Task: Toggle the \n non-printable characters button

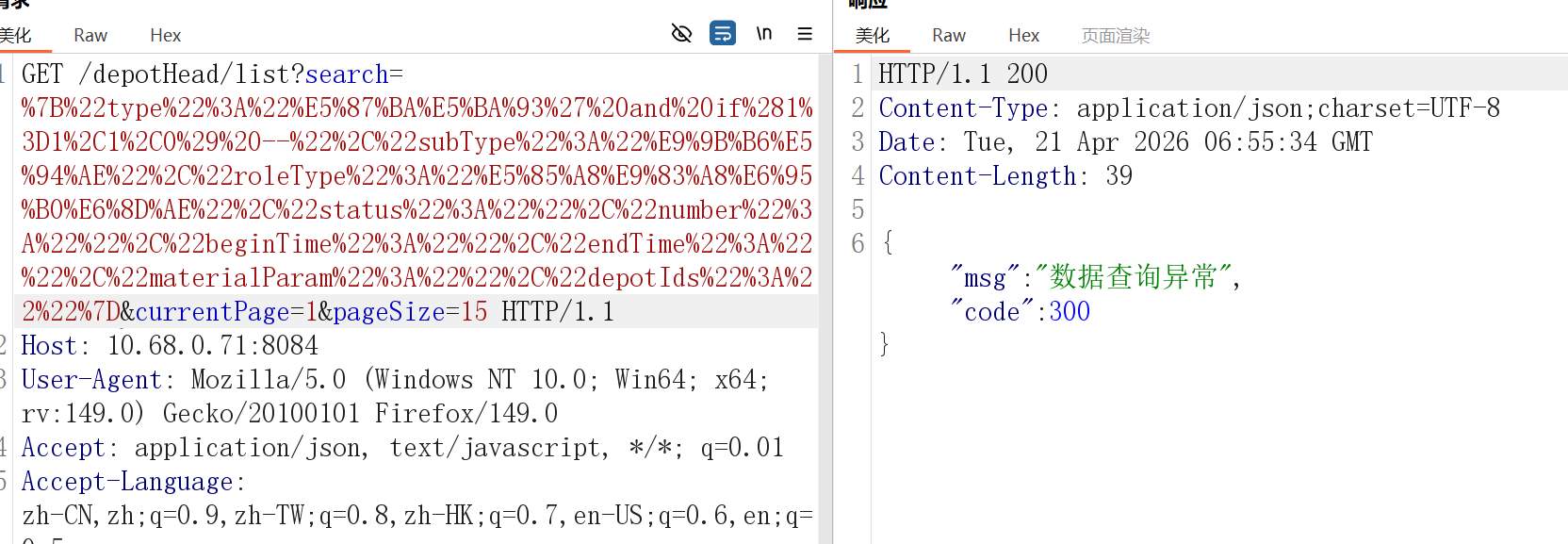Action: tap(764, 34)
